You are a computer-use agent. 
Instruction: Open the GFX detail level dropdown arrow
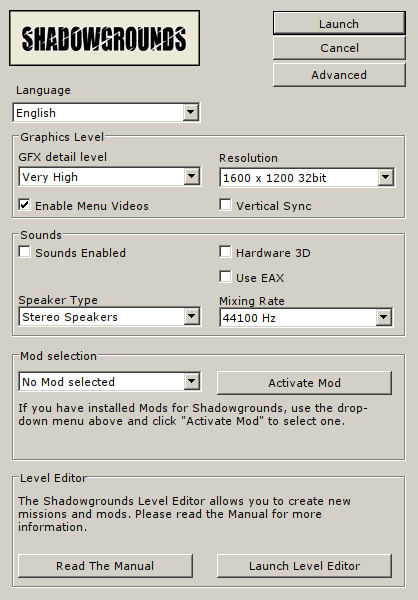(192, 176)
